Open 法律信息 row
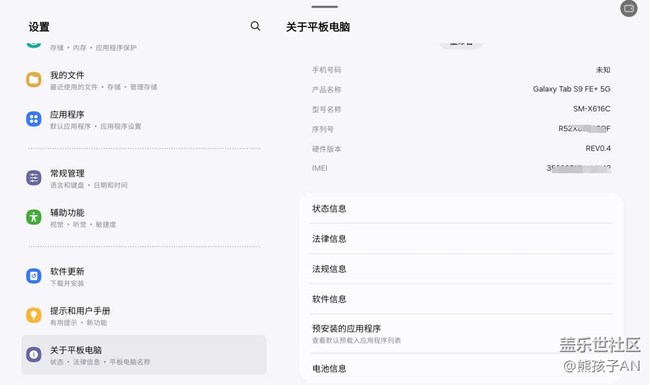This screenshot has height=385, width=650. pos(461,239)
